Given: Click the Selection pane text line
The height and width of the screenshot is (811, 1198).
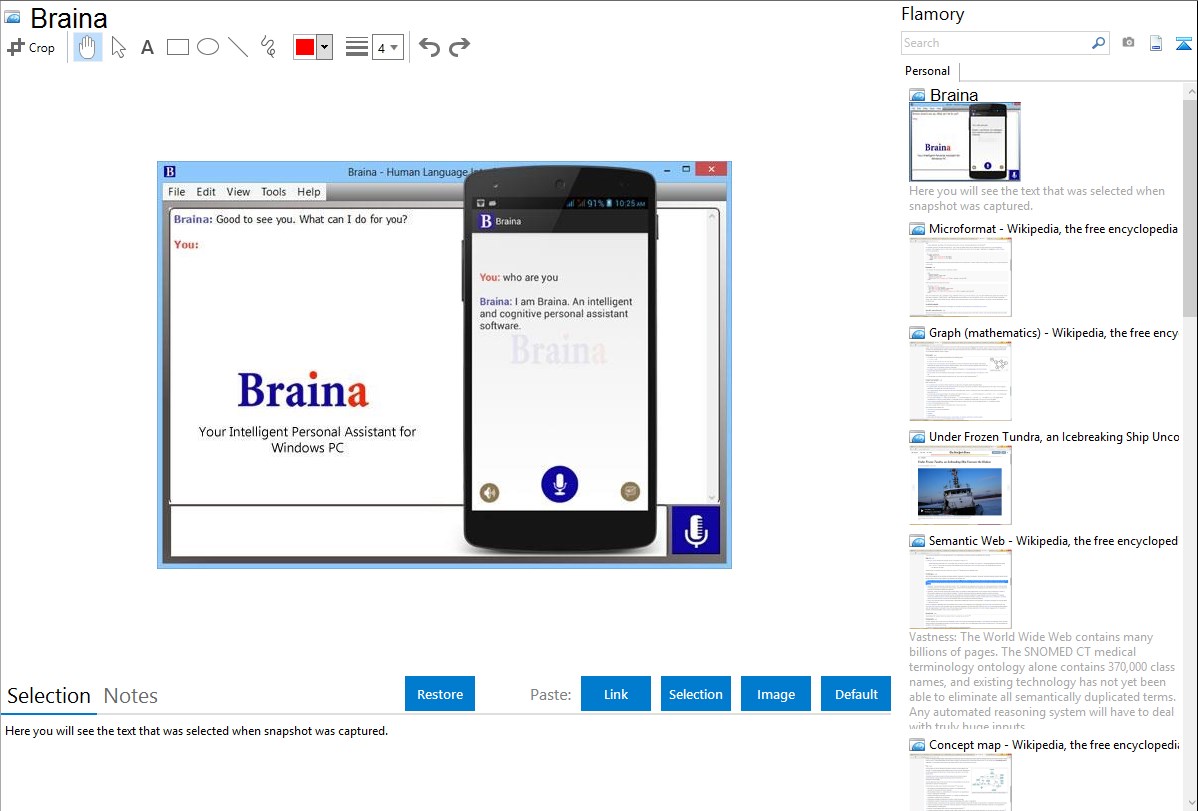Looking at the screenshot, I should pyautogui.click(x=196, y=731).
